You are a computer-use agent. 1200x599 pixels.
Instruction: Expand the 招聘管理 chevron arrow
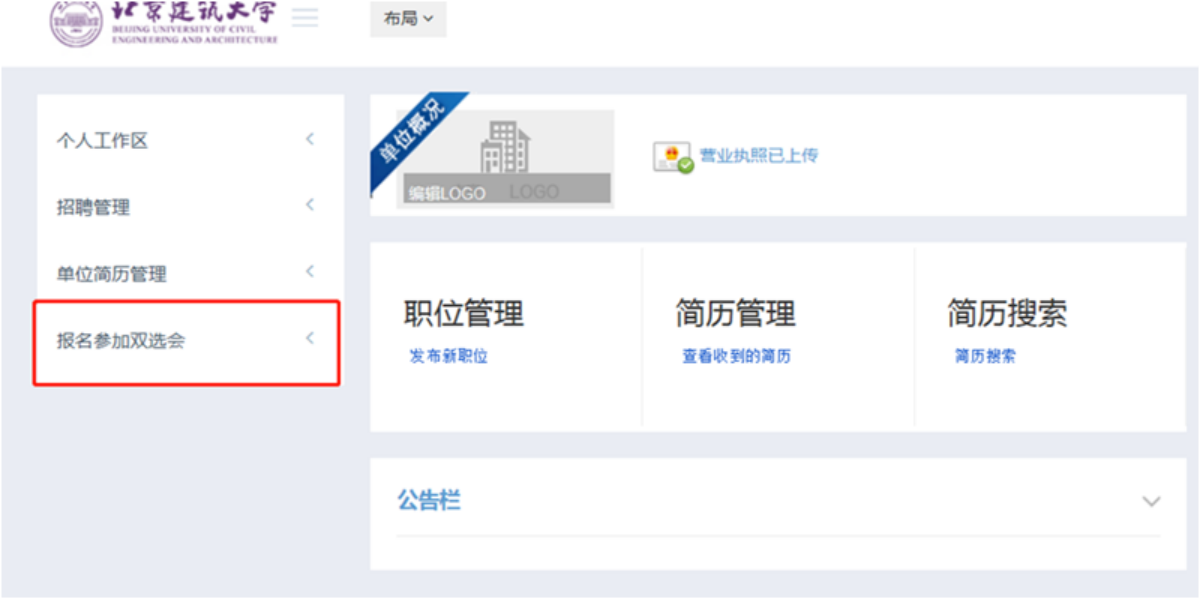[x=310, y=205]
